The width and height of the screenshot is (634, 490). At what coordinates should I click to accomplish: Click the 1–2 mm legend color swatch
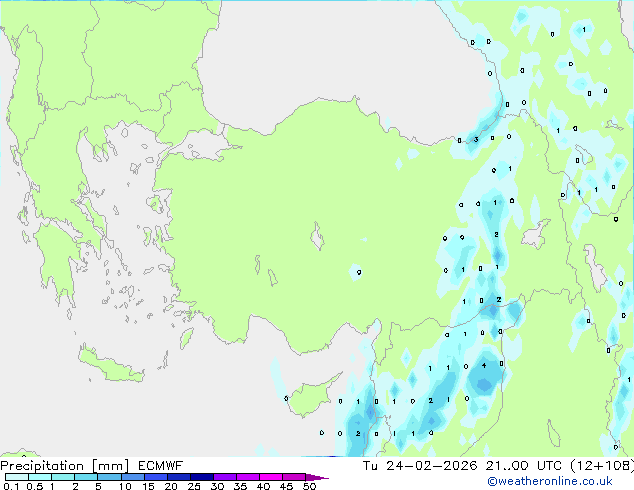(63, 477)
